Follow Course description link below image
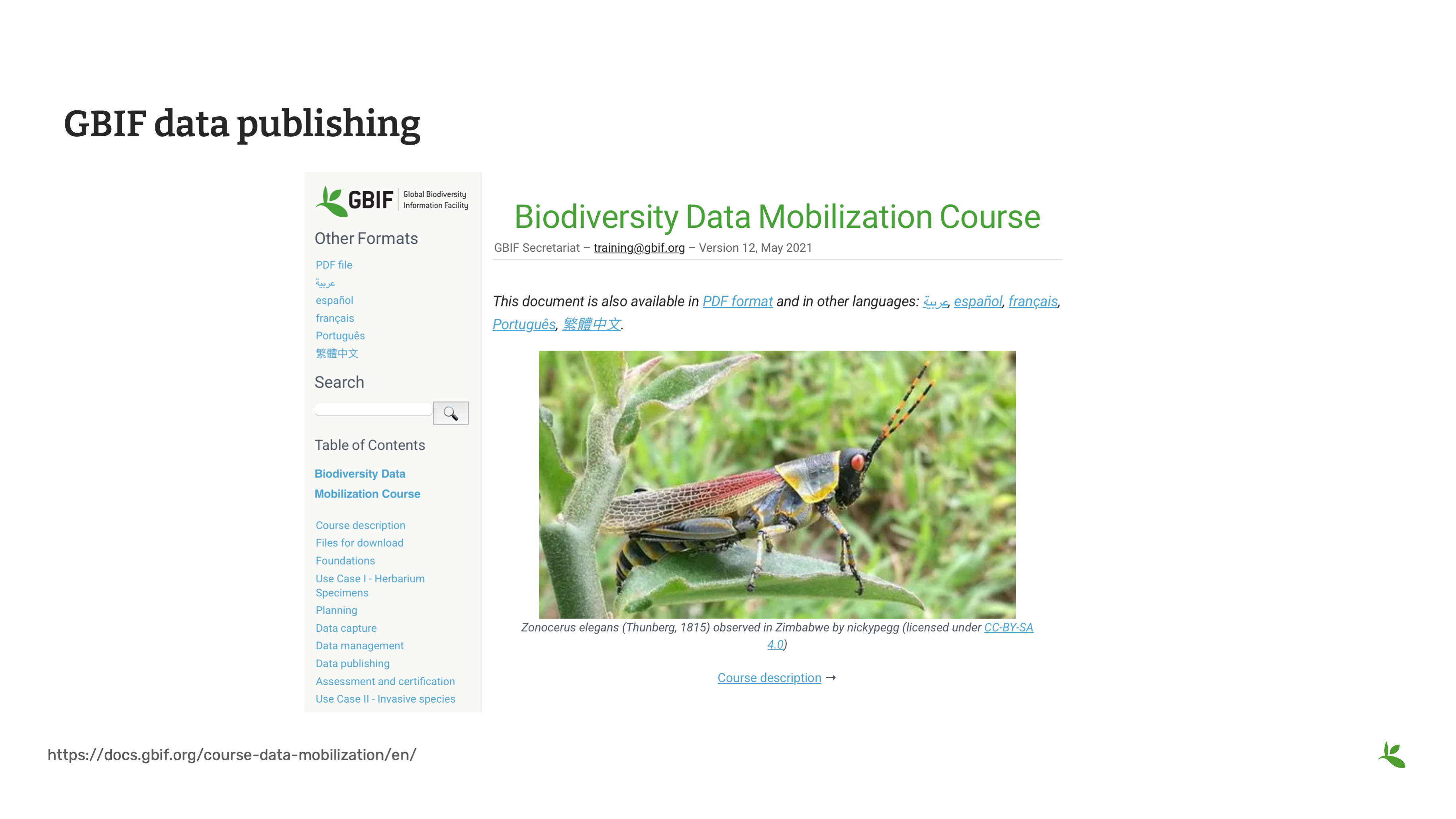 pos(769,678)
